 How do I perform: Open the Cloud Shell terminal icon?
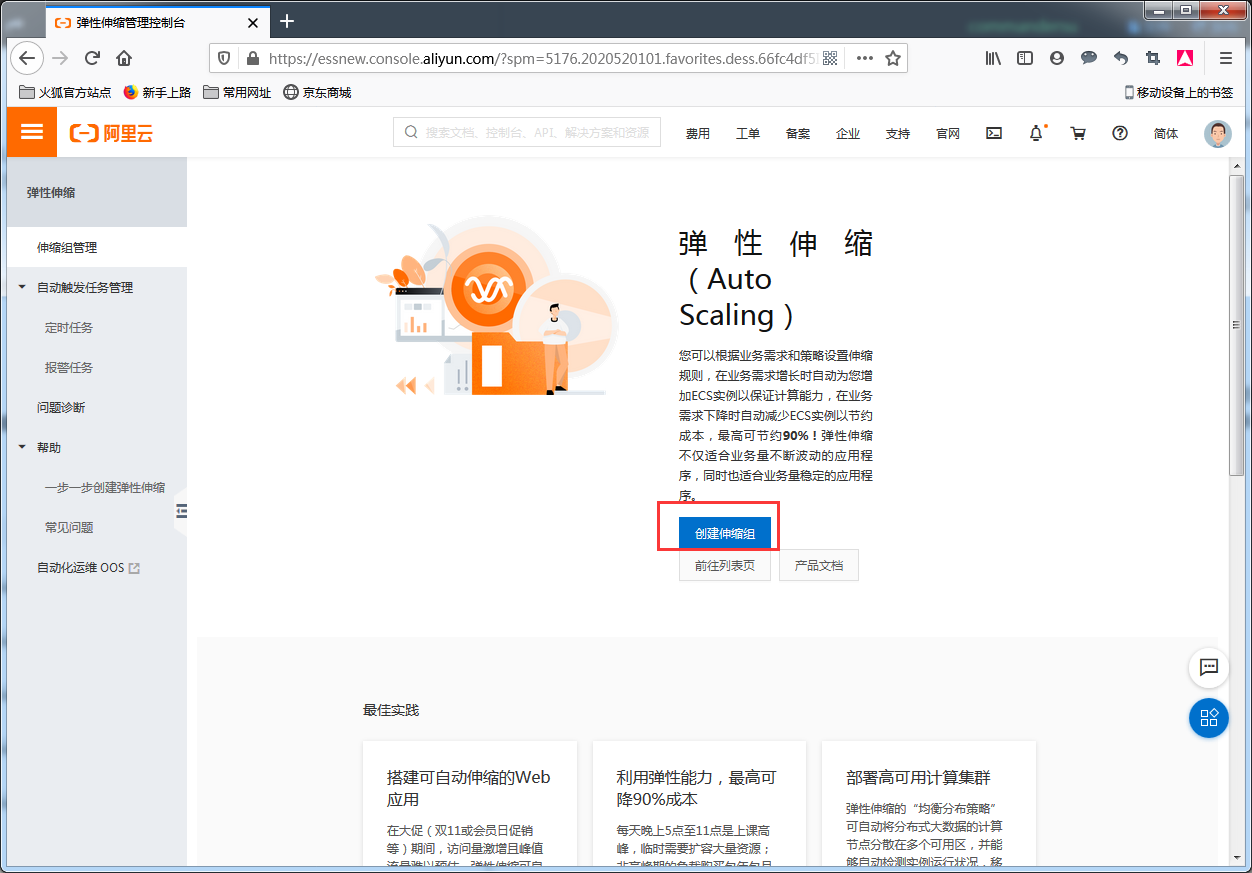994,133
